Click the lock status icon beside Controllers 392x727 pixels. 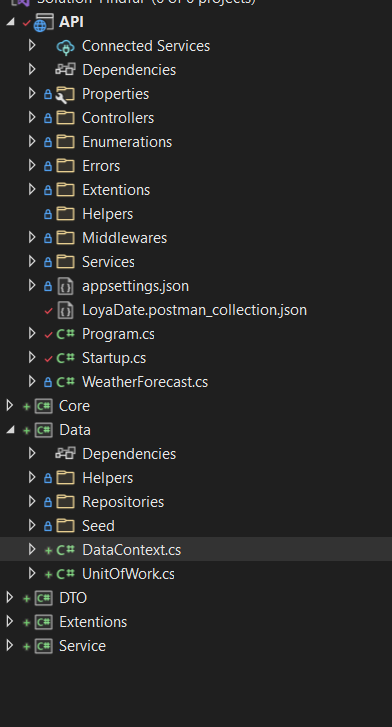click(48, 118)
